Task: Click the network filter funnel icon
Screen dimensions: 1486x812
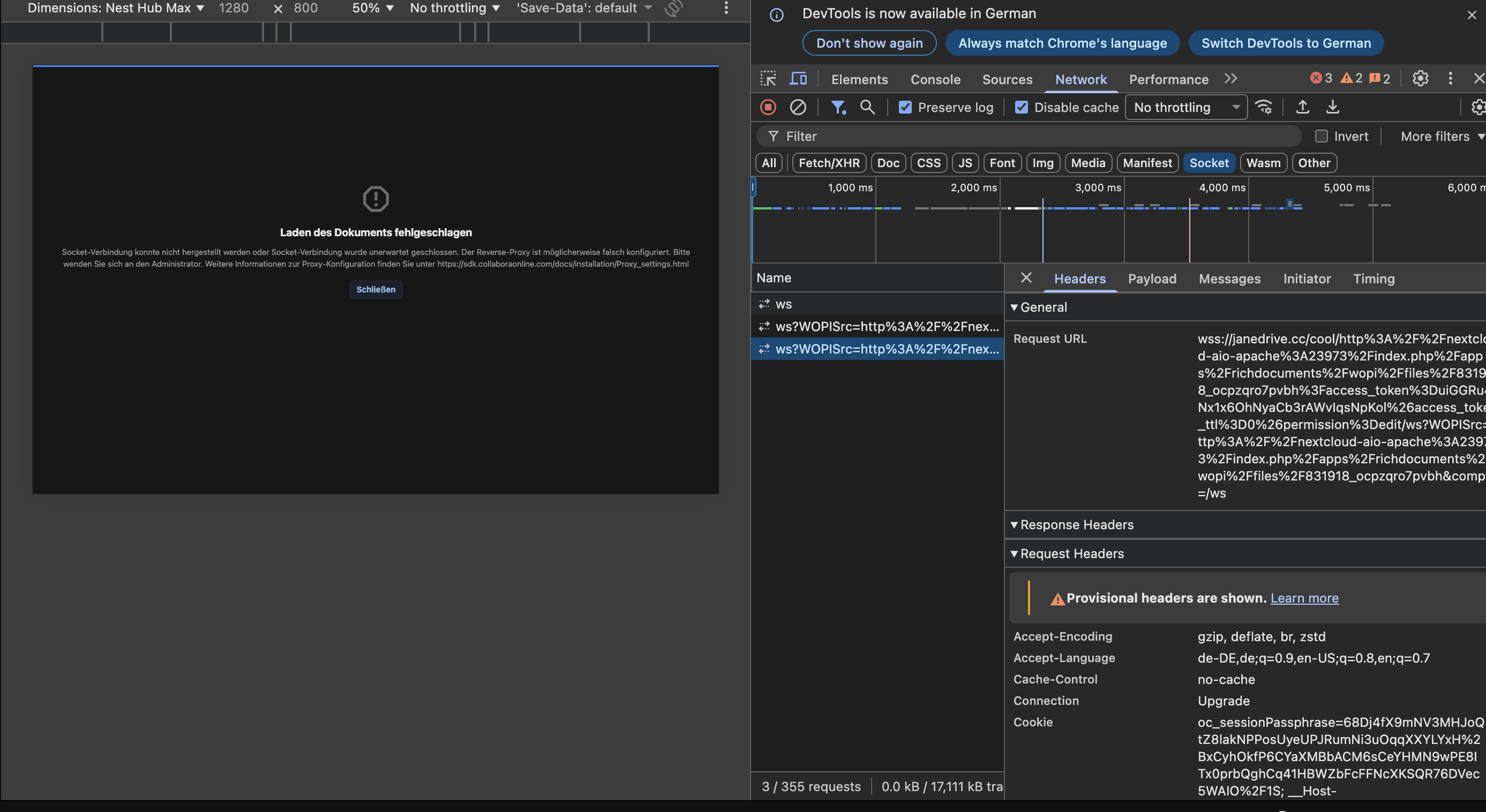Action: 838,107
